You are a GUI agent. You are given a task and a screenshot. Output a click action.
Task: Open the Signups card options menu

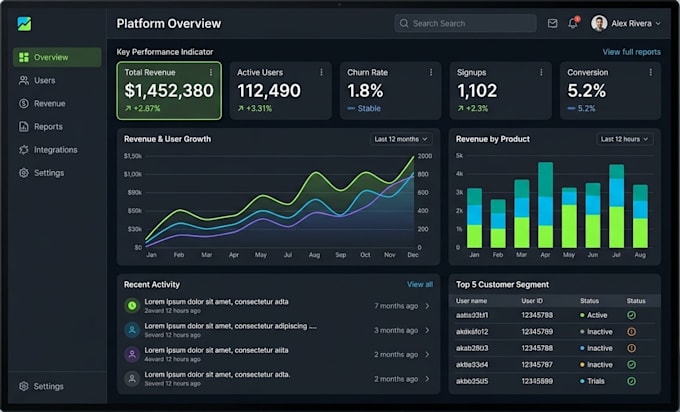pos(541,72)
